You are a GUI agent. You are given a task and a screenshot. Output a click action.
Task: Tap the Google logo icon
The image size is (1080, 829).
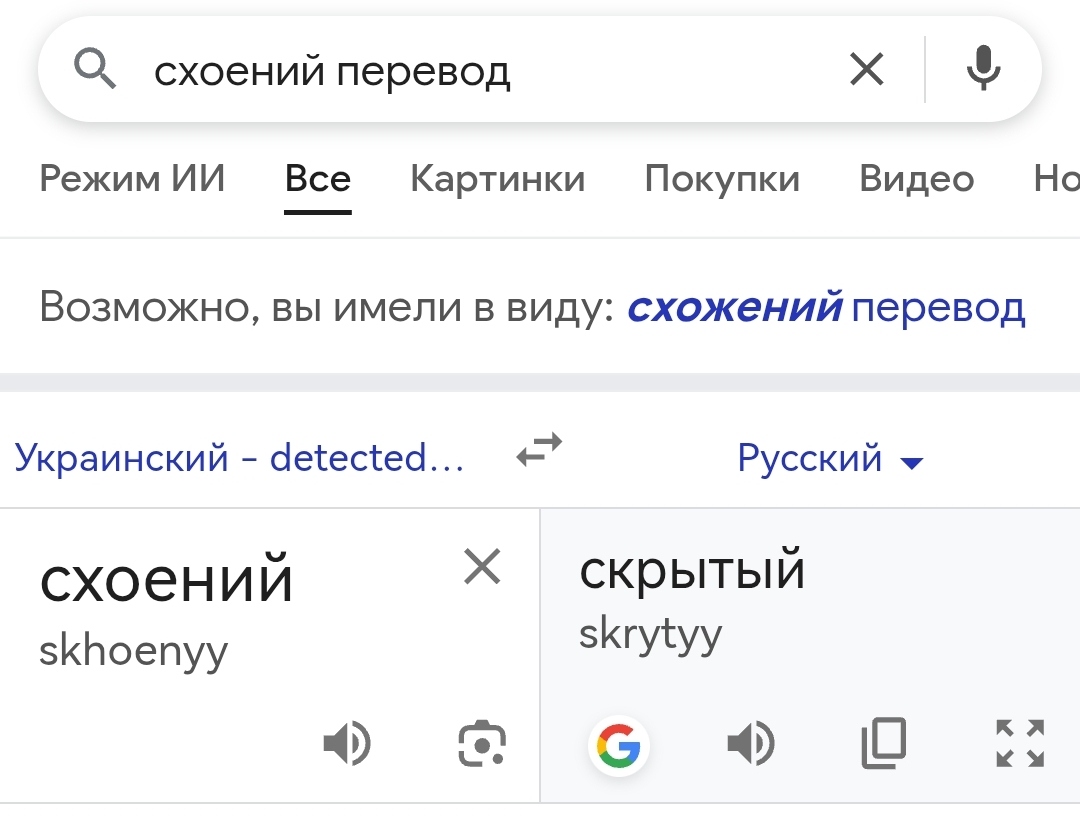[619, 746]
